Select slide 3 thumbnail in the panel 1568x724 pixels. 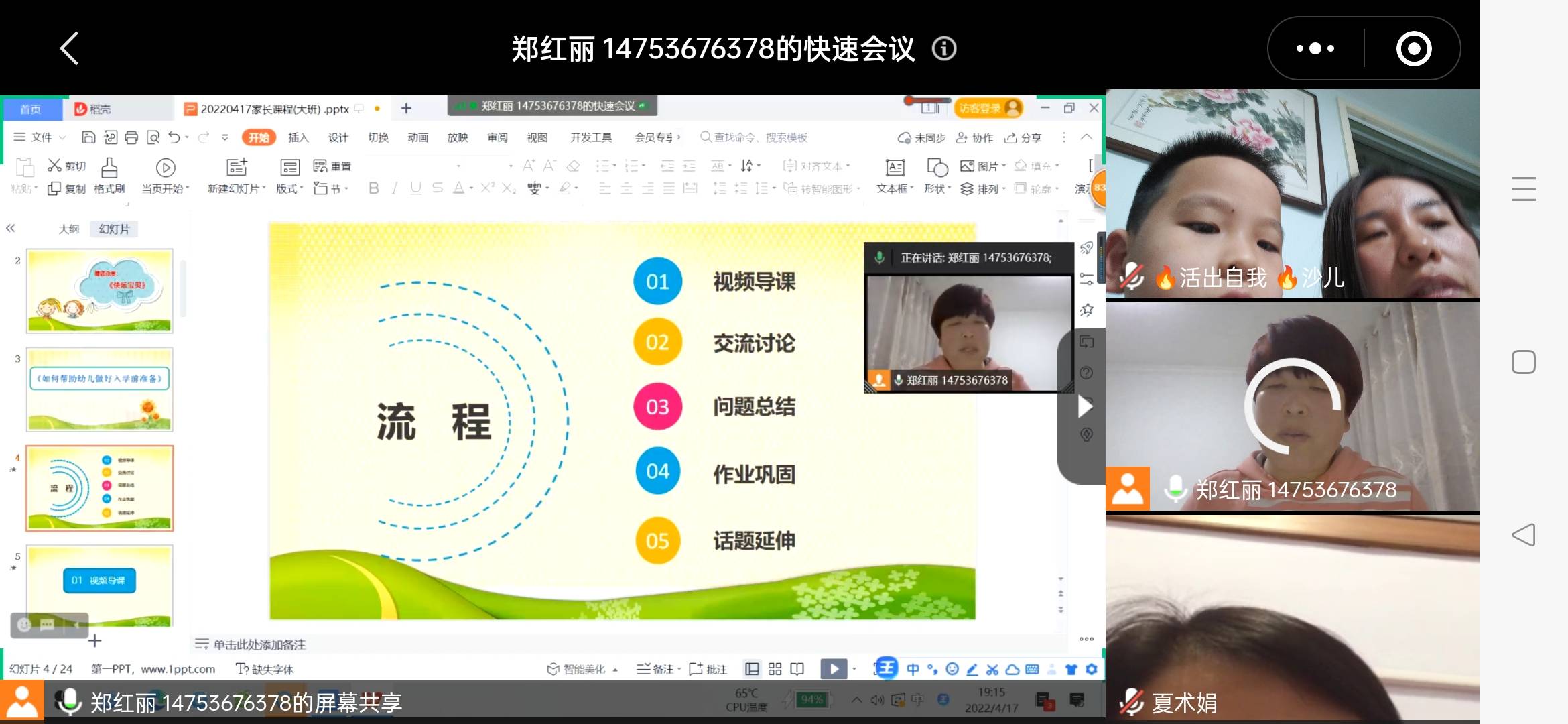pyautogui.click(x=99, y=389)
